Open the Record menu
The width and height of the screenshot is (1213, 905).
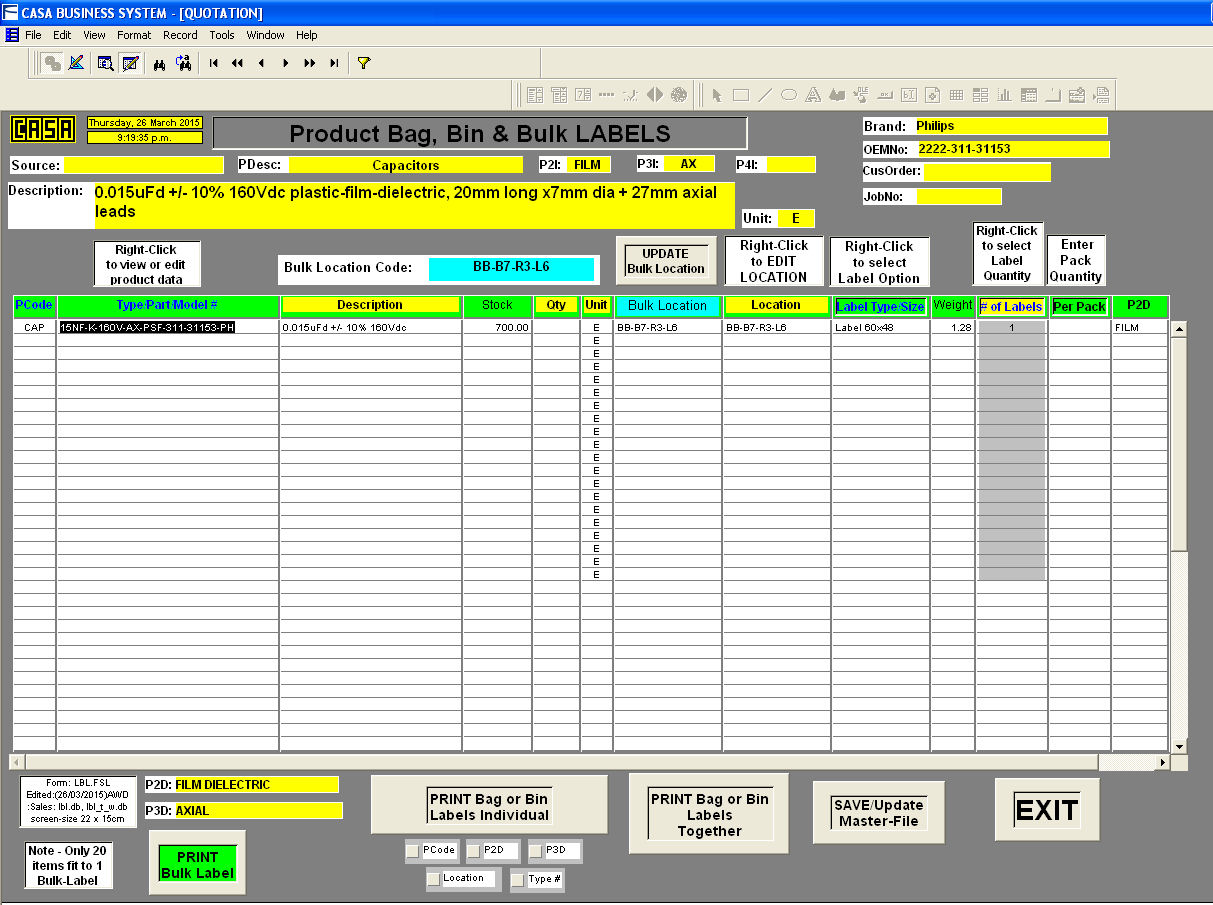[181, 35]
